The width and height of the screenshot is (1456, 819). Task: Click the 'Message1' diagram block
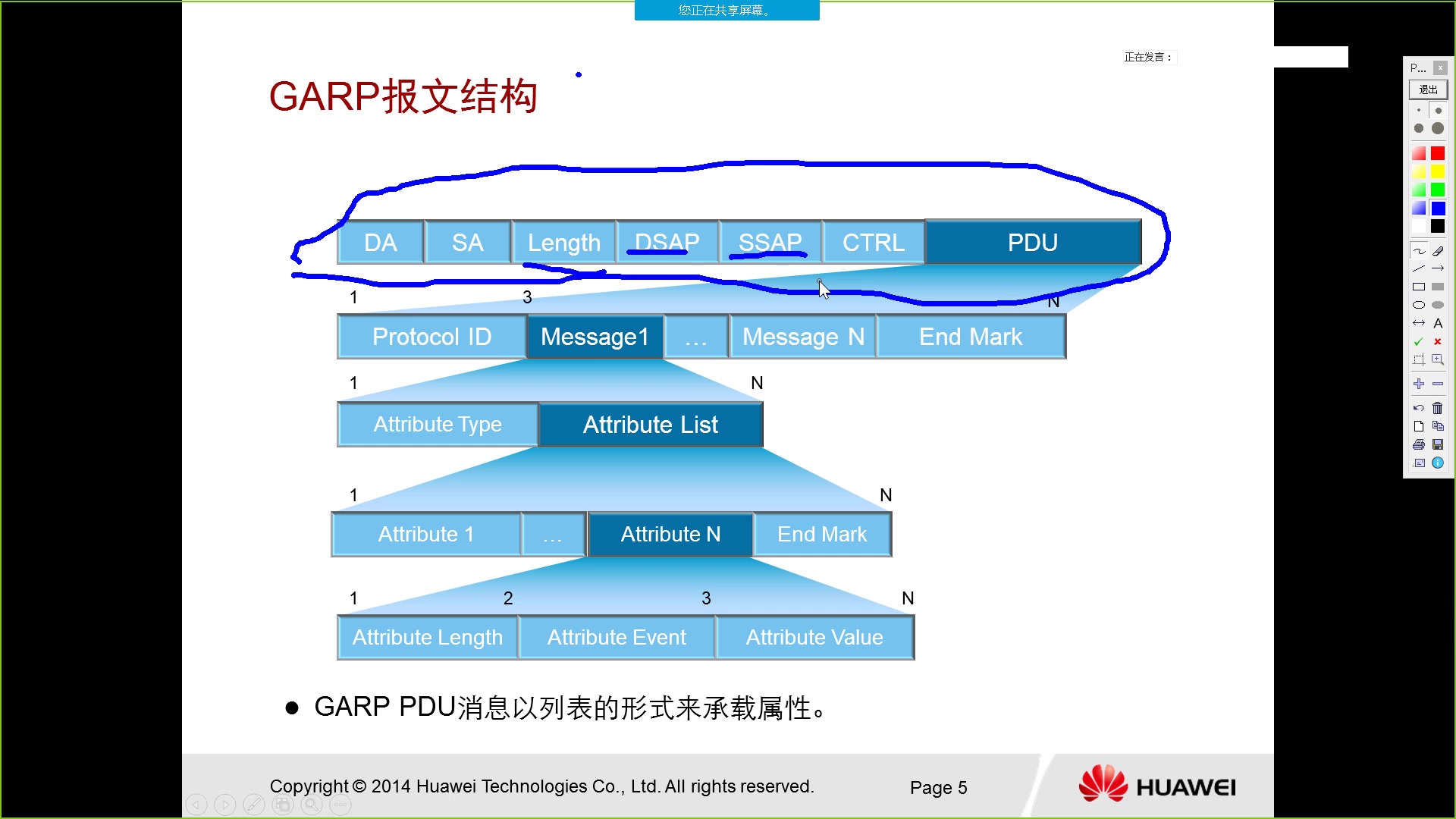(595, 337)
